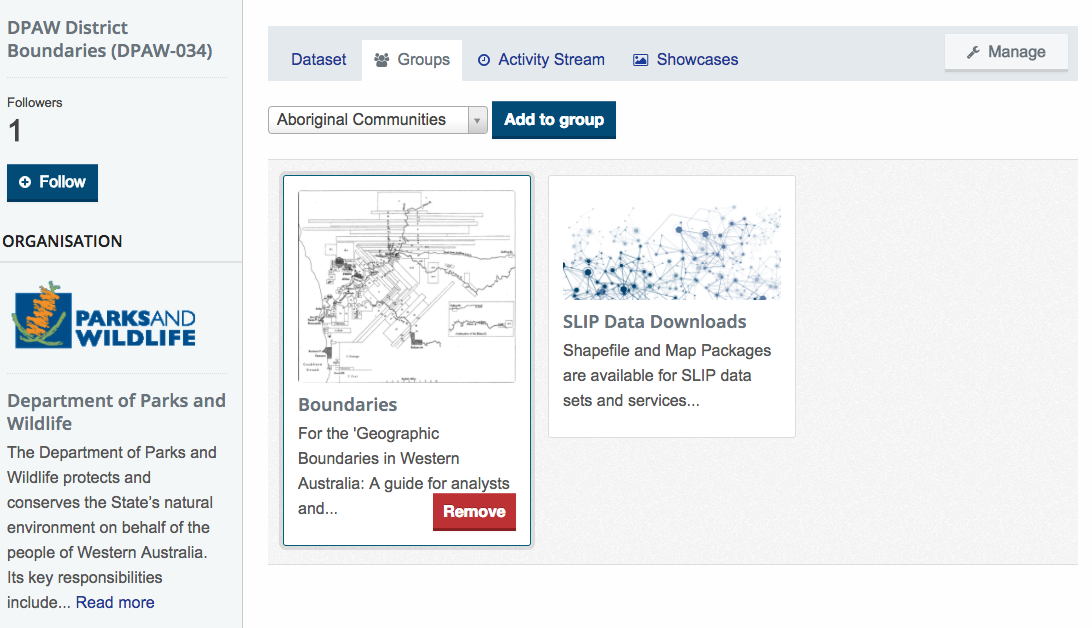Select the Aboriginal Communities combo box

[x=377, y=120]
